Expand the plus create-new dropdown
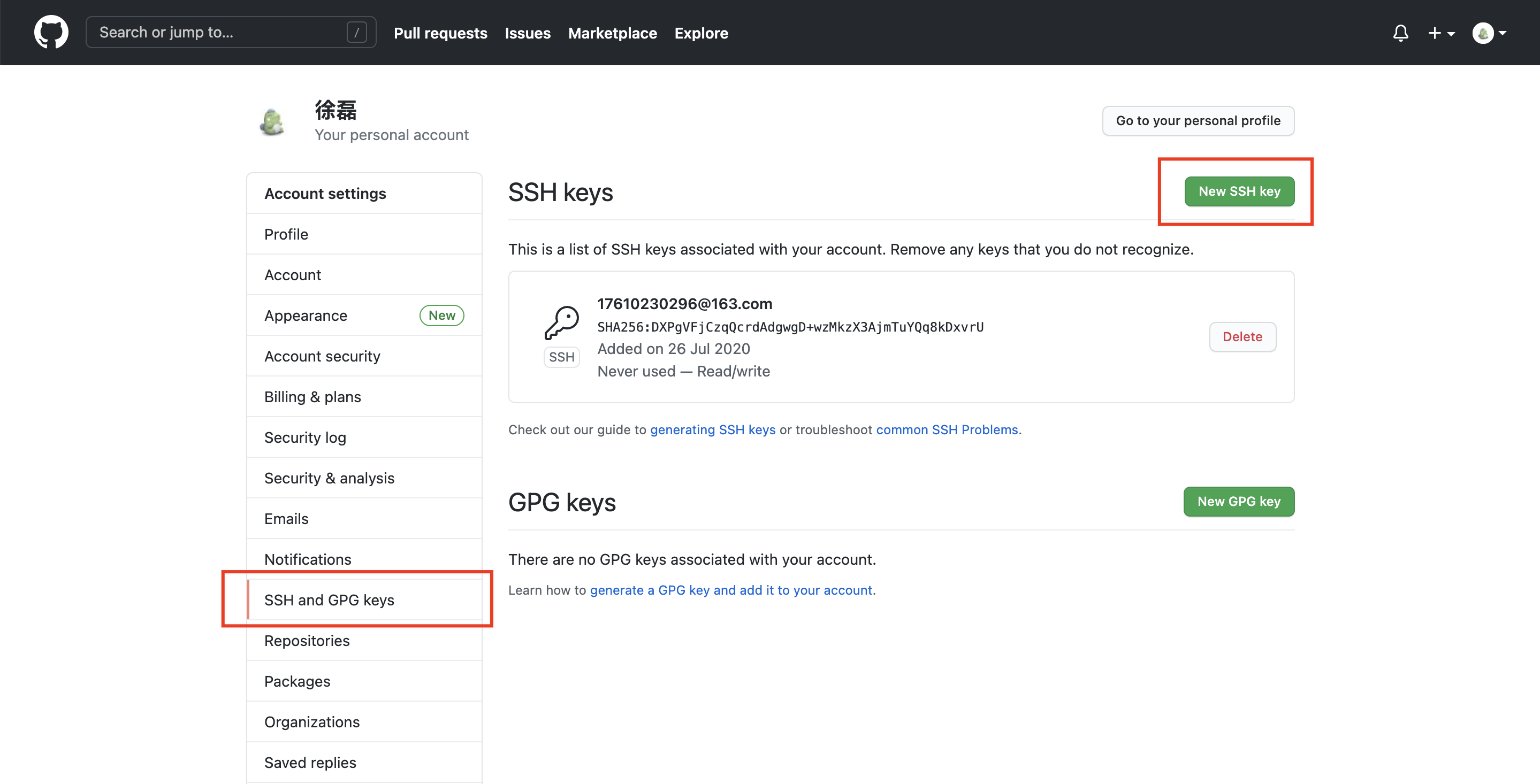 click(1441, 33)
